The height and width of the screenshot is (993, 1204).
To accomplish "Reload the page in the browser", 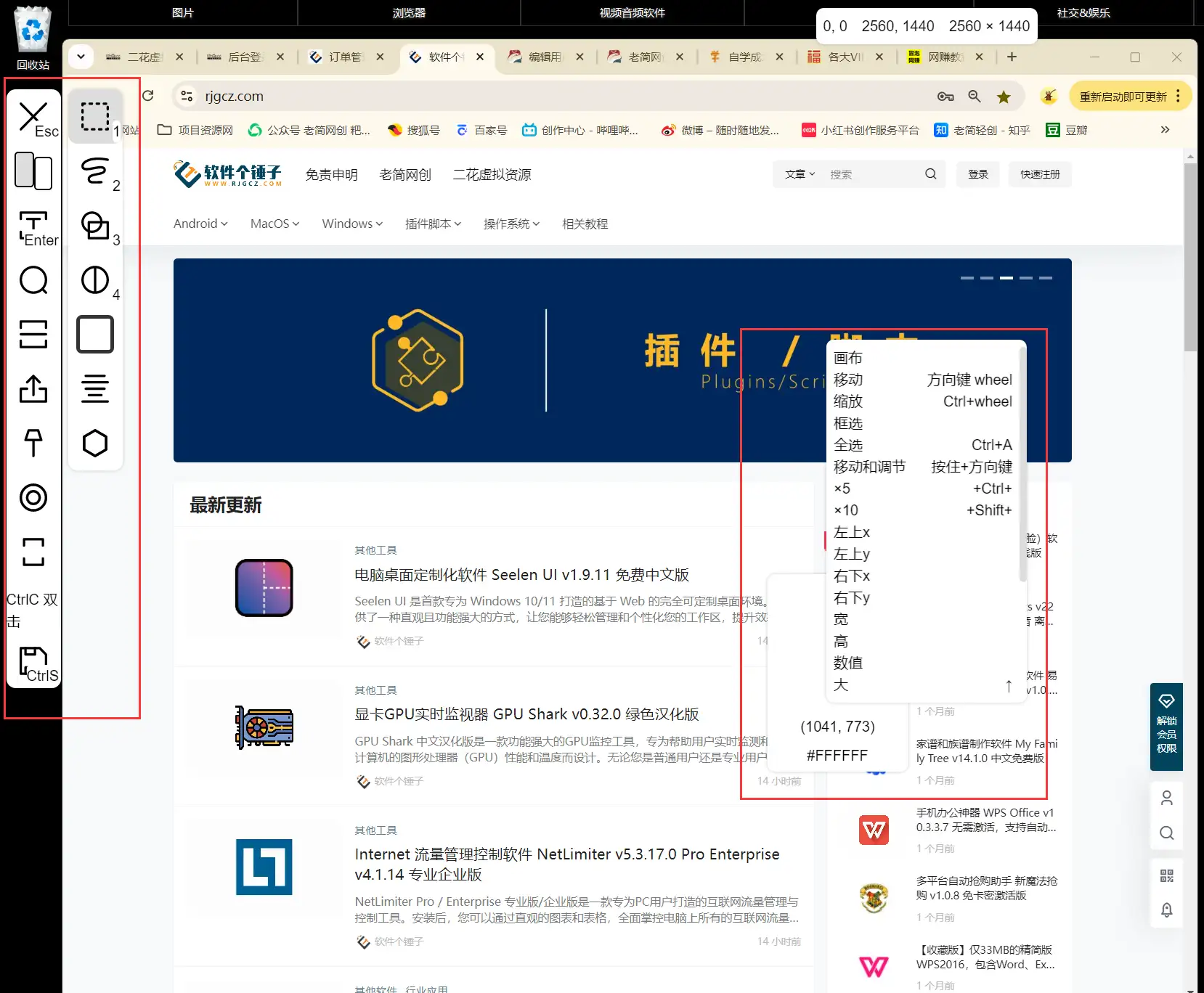I will tap(148, 96).
